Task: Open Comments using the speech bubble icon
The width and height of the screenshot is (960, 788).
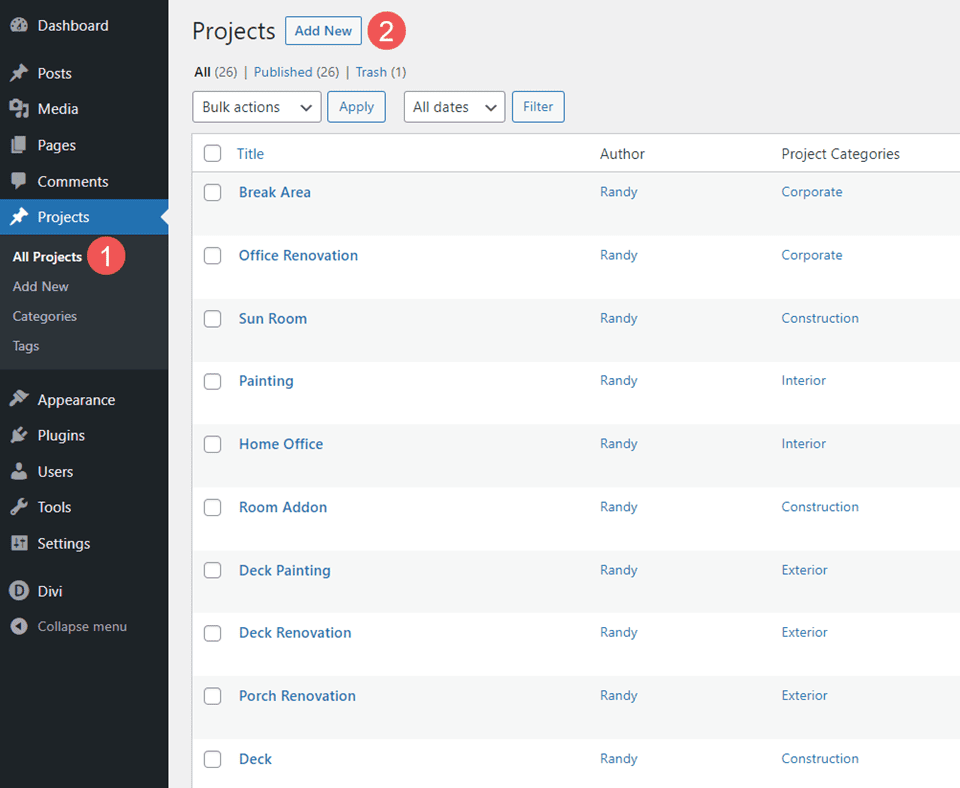Action: coord(20,181)
